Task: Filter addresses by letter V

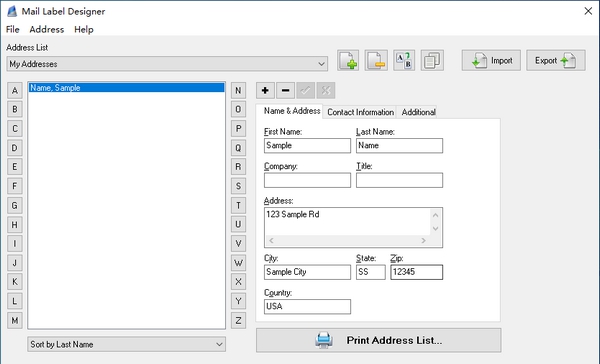Action: (x=238, y=243)
